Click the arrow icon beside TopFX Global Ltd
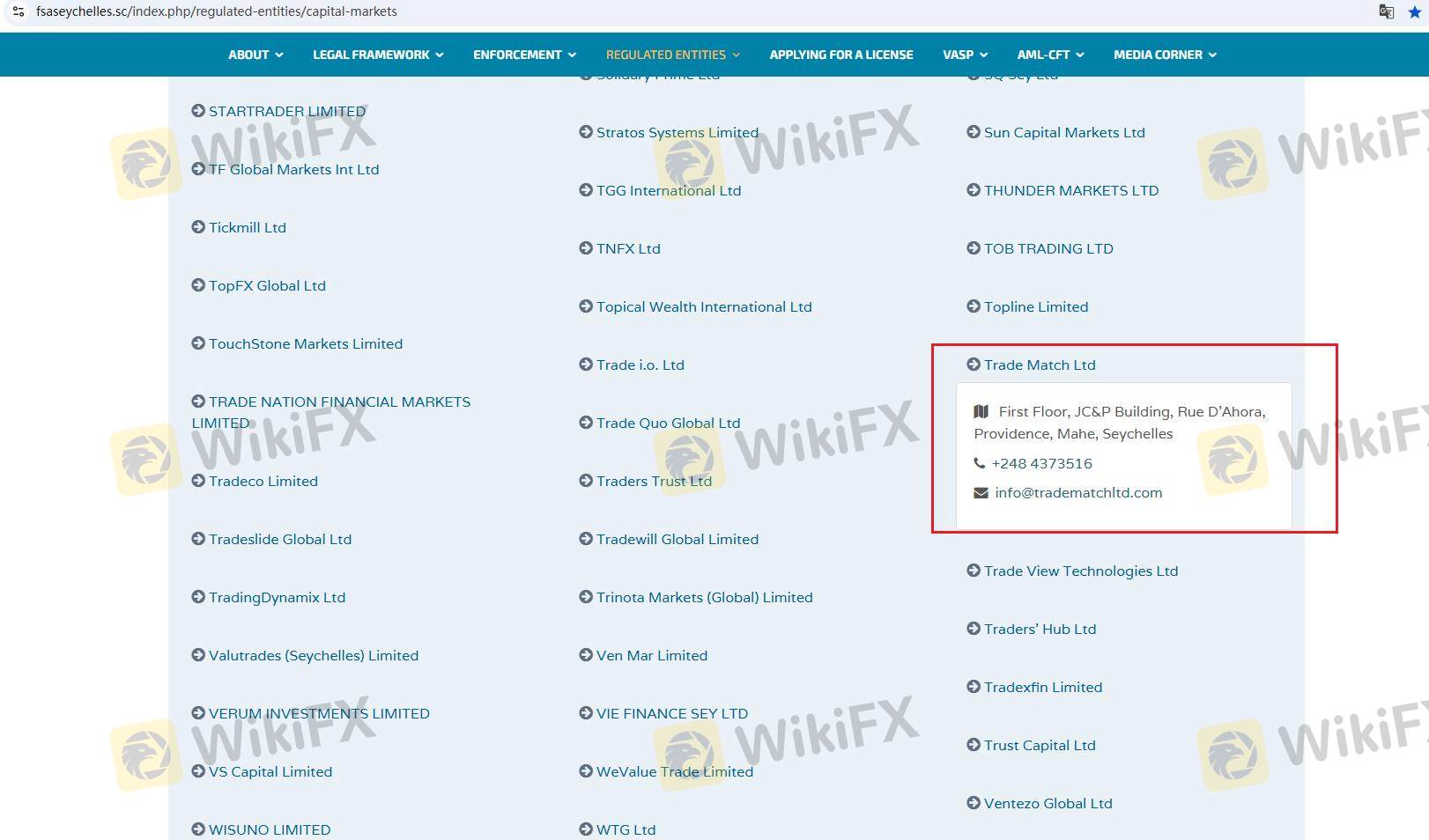The height and width of the screenshot is (840, 1429). (198, 285)
